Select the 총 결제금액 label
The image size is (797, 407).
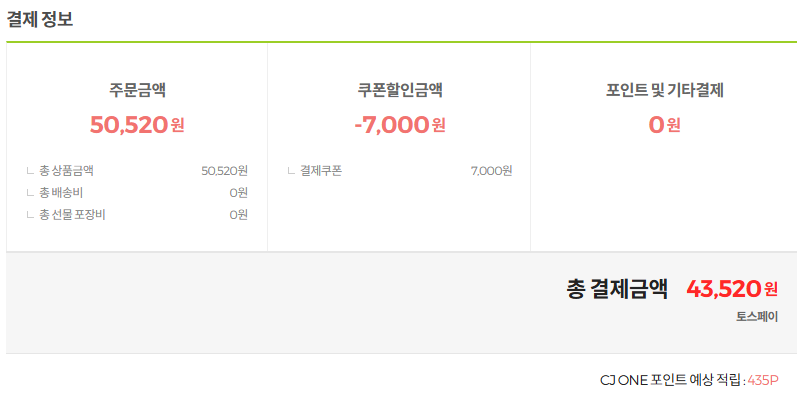pos(617,289)
